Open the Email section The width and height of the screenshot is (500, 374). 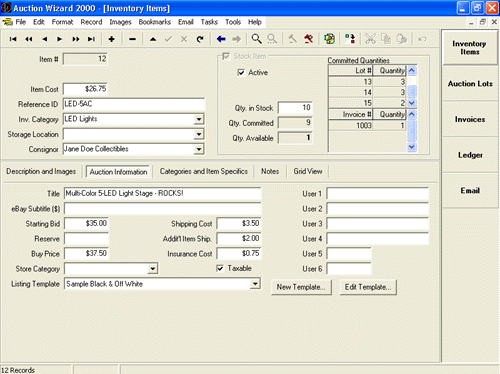(470, 191)
